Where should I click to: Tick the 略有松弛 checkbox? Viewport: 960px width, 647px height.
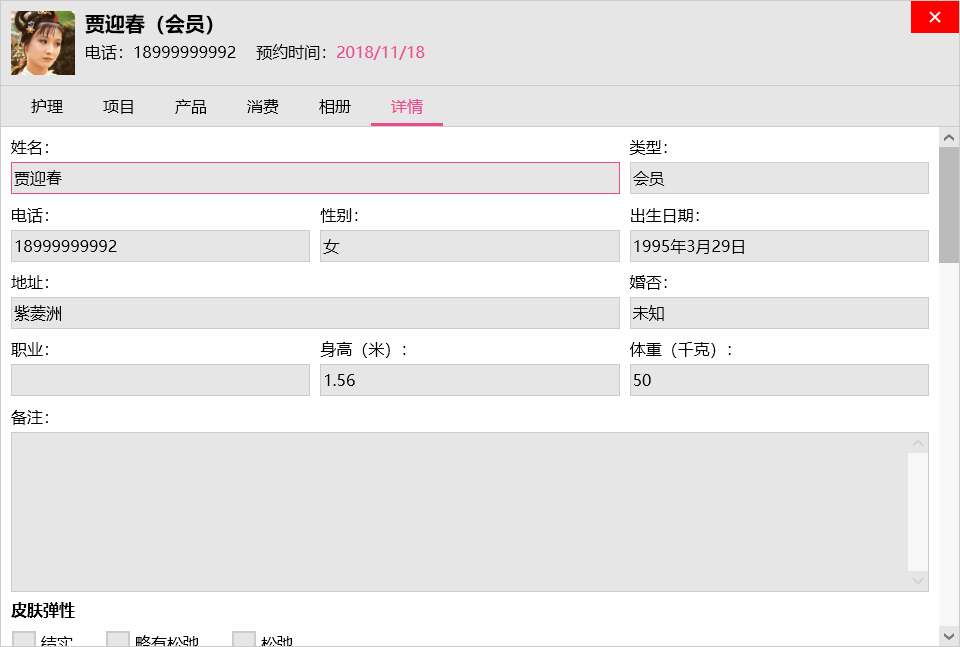[x=118, y=640]
